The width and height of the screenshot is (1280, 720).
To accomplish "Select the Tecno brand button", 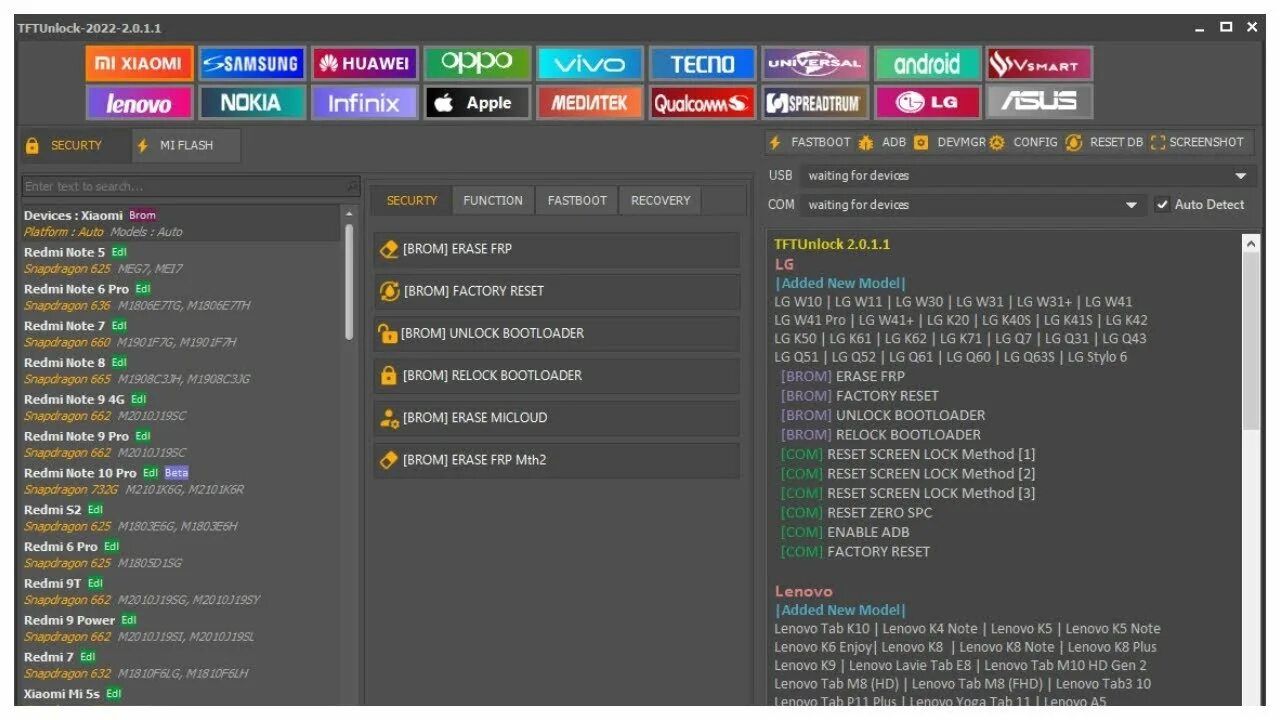I will click(x=702, y=64).
